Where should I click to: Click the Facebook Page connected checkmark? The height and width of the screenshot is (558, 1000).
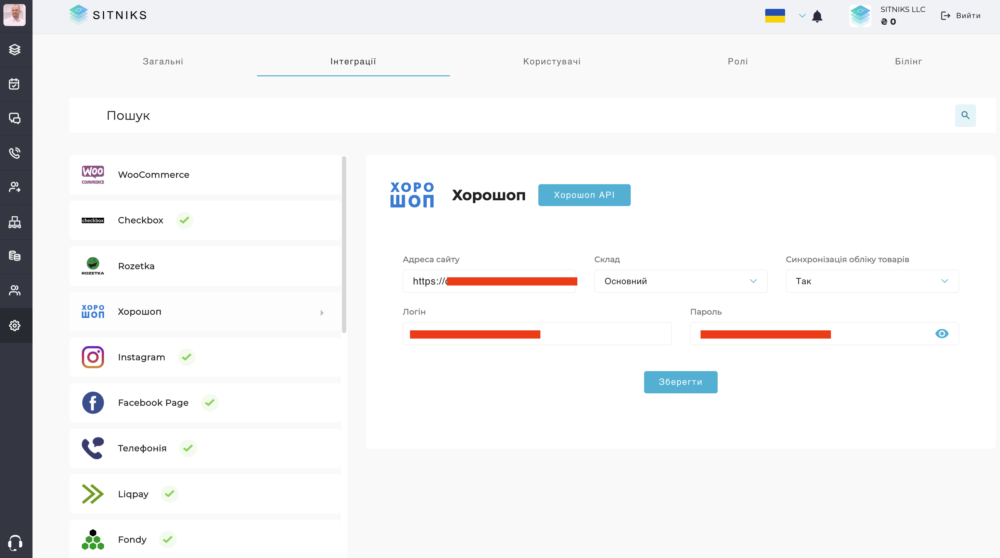point(210,402)
